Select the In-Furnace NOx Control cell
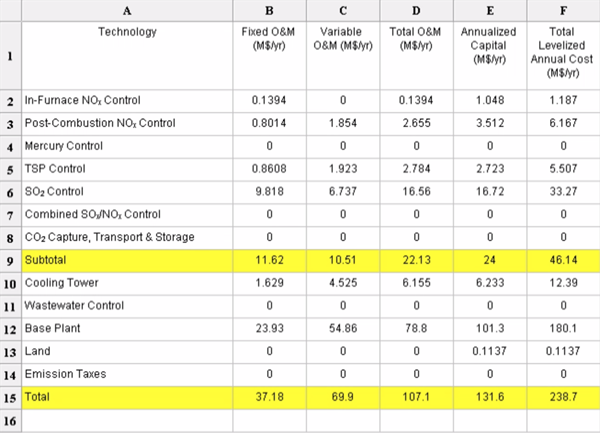This screenshot has height=433, width=600. click(127, 101)
